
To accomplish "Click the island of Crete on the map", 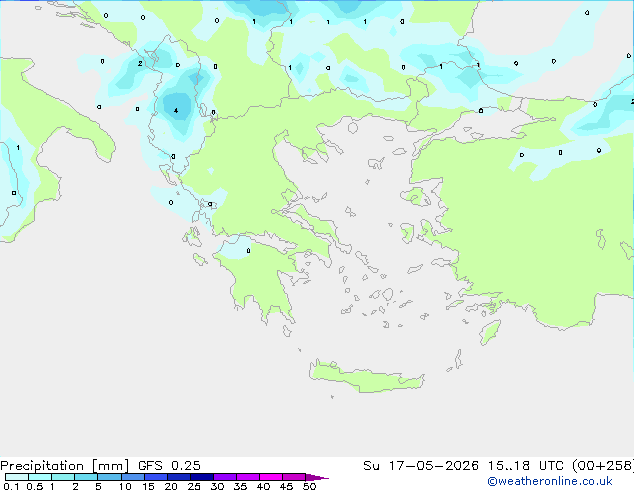I will click(366, 377).
